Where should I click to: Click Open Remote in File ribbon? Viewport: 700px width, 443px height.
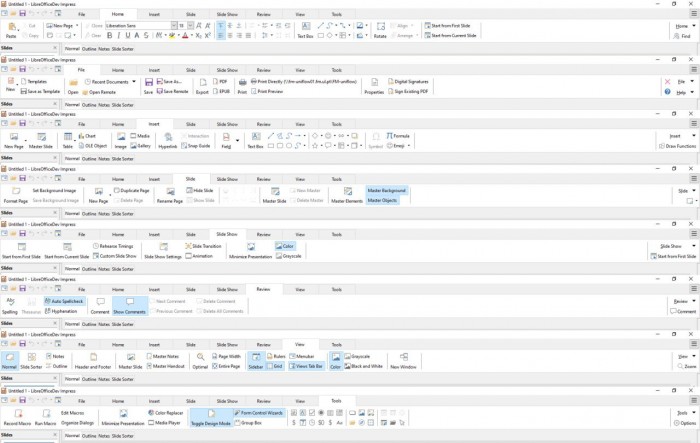coord(99,92)
